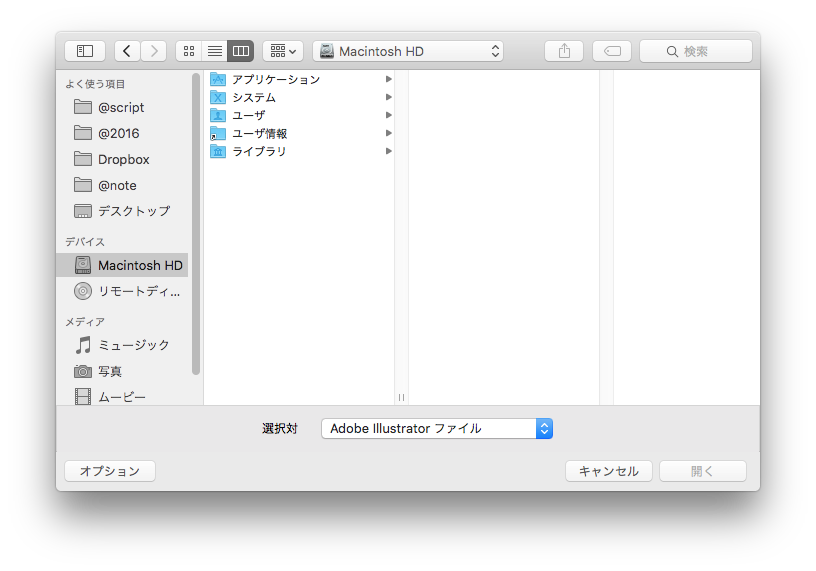Select the アプリケーション folder
Image resolution: width=816 pixels, height=571 pixels.
point(299,79)
